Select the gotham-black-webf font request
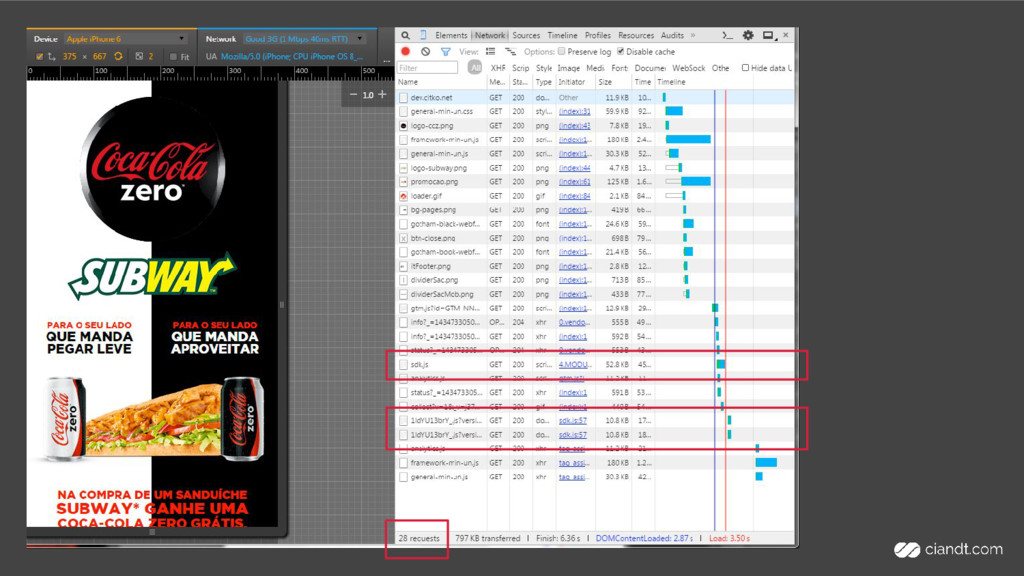Screen dimensions: 1024x576 tap(595, 224)
